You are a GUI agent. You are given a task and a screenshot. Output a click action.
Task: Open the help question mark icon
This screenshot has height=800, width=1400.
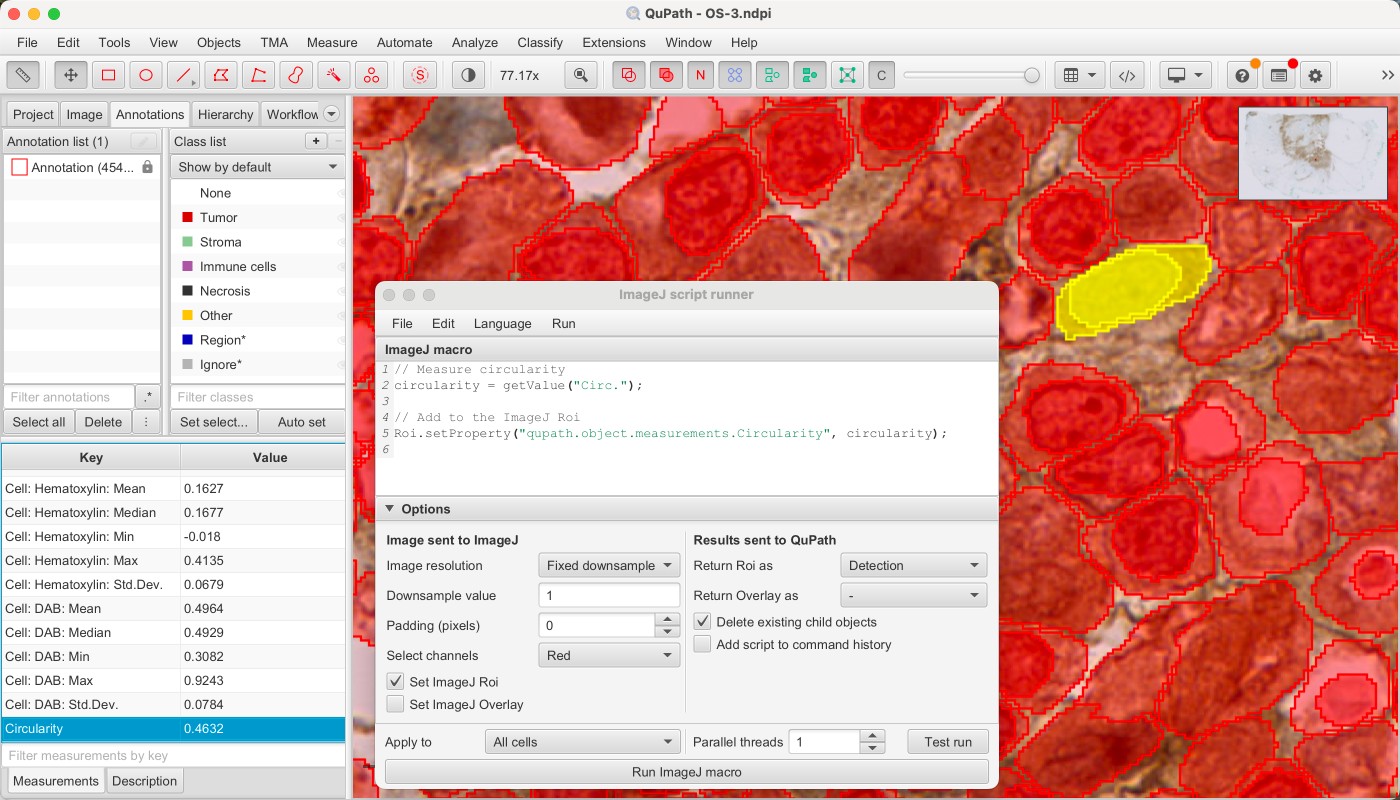coord(1242,75)
